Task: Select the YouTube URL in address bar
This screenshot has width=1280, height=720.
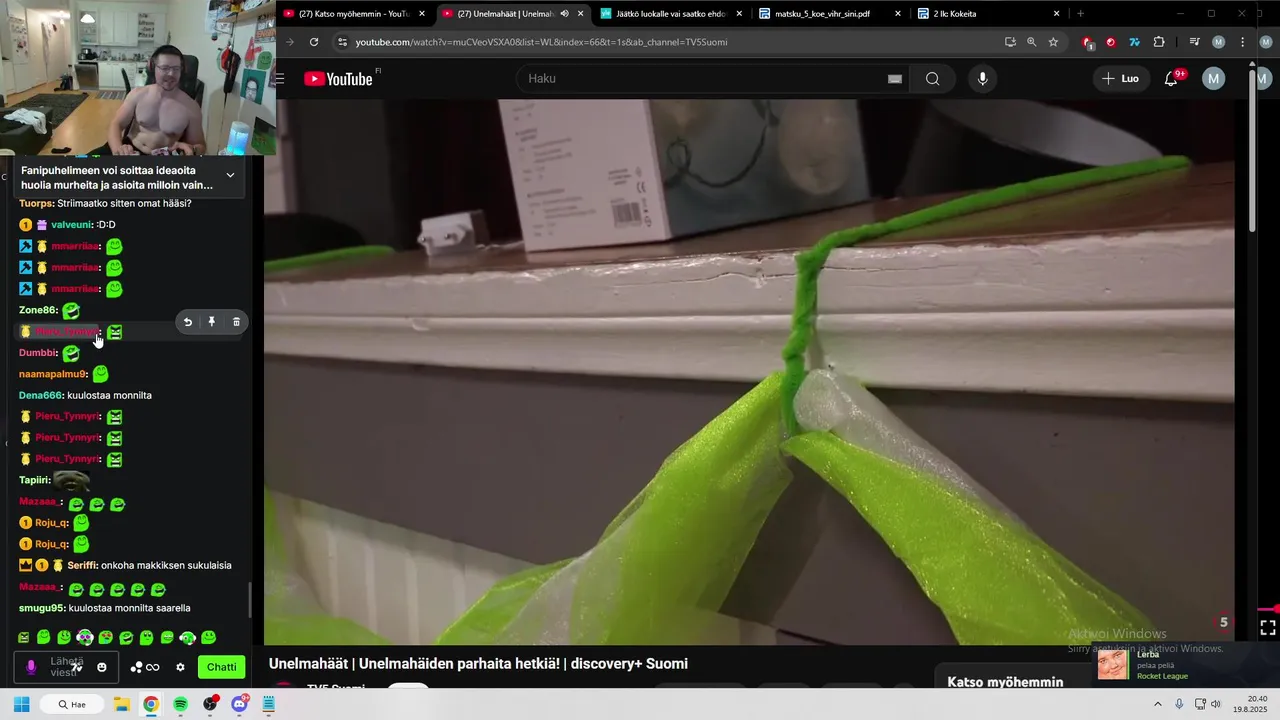Action: 541,42
